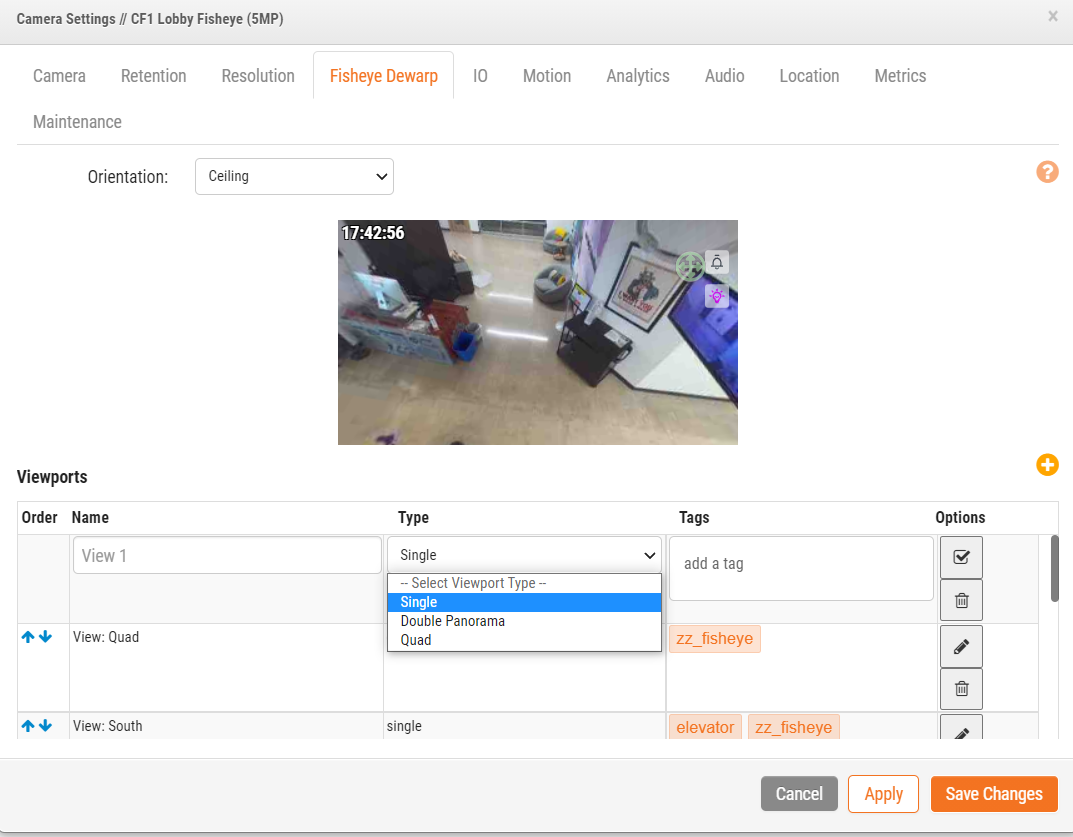Click the 'add a tag' input field
Viewport: 1073px width, 837px height.
coord(801,569)
